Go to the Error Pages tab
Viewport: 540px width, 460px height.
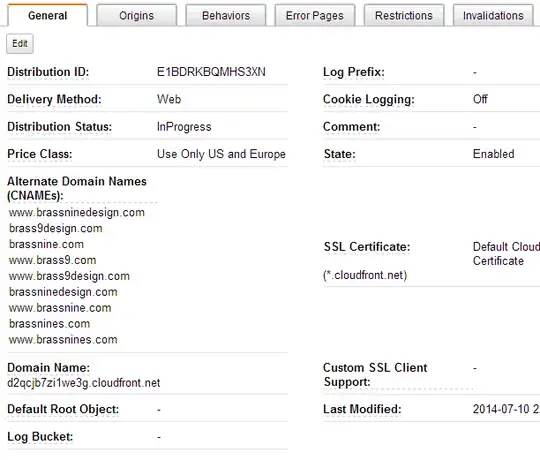click(x=315, y=15)
